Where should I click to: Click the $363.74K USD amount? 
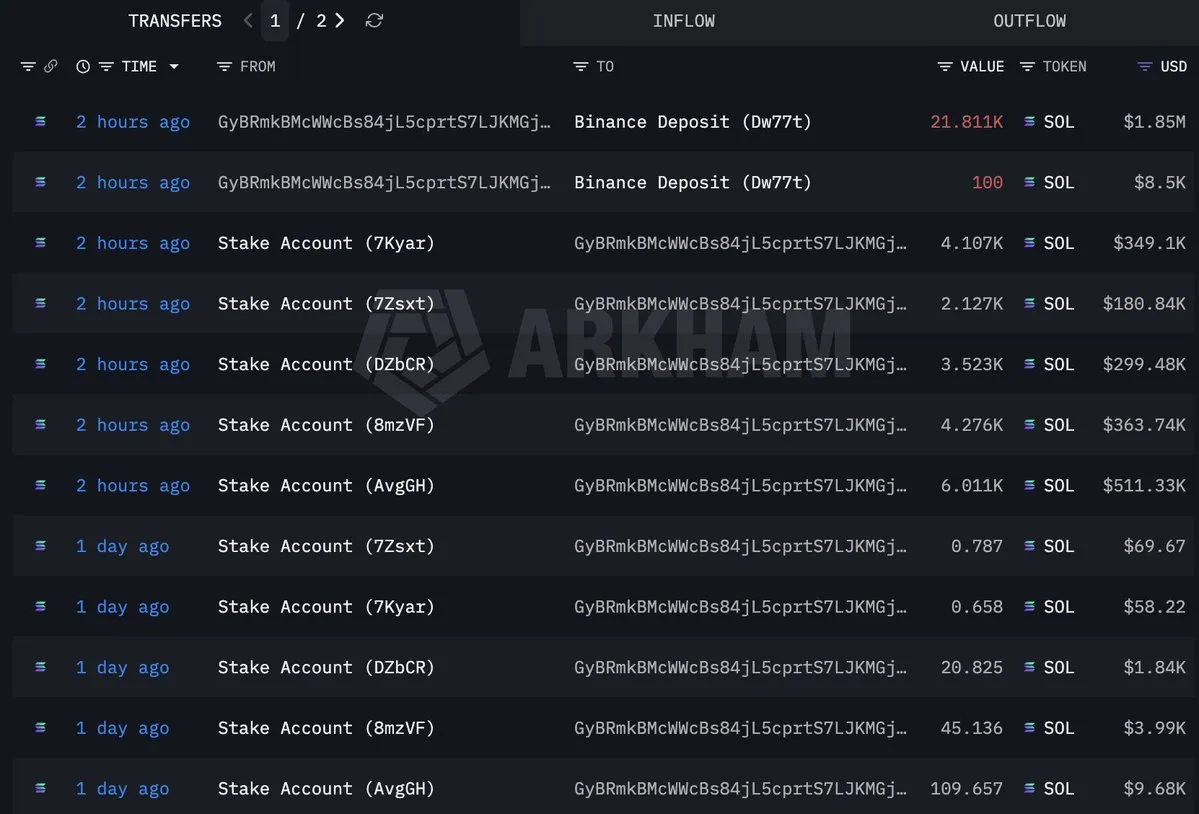[x=1144, y=424]
